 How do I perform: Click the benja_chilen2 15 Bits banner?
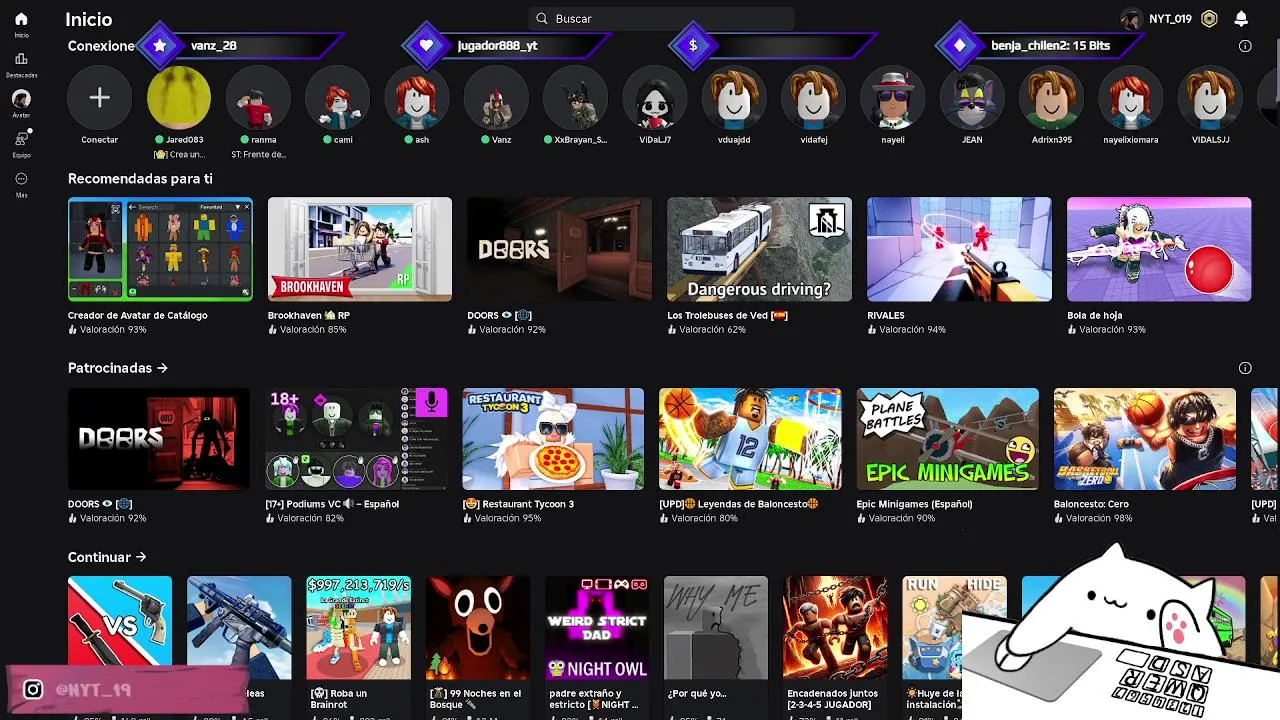[1040, 46]
